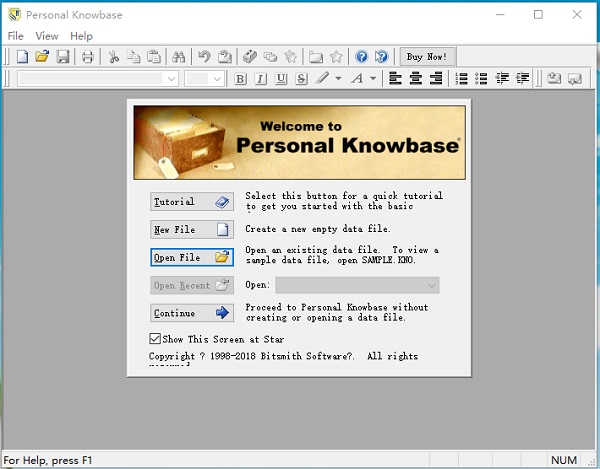This screenshot has height=469, width=600.
Task: Uncheck Show This Screen at Startup
Action: click(x=155, y=339)
